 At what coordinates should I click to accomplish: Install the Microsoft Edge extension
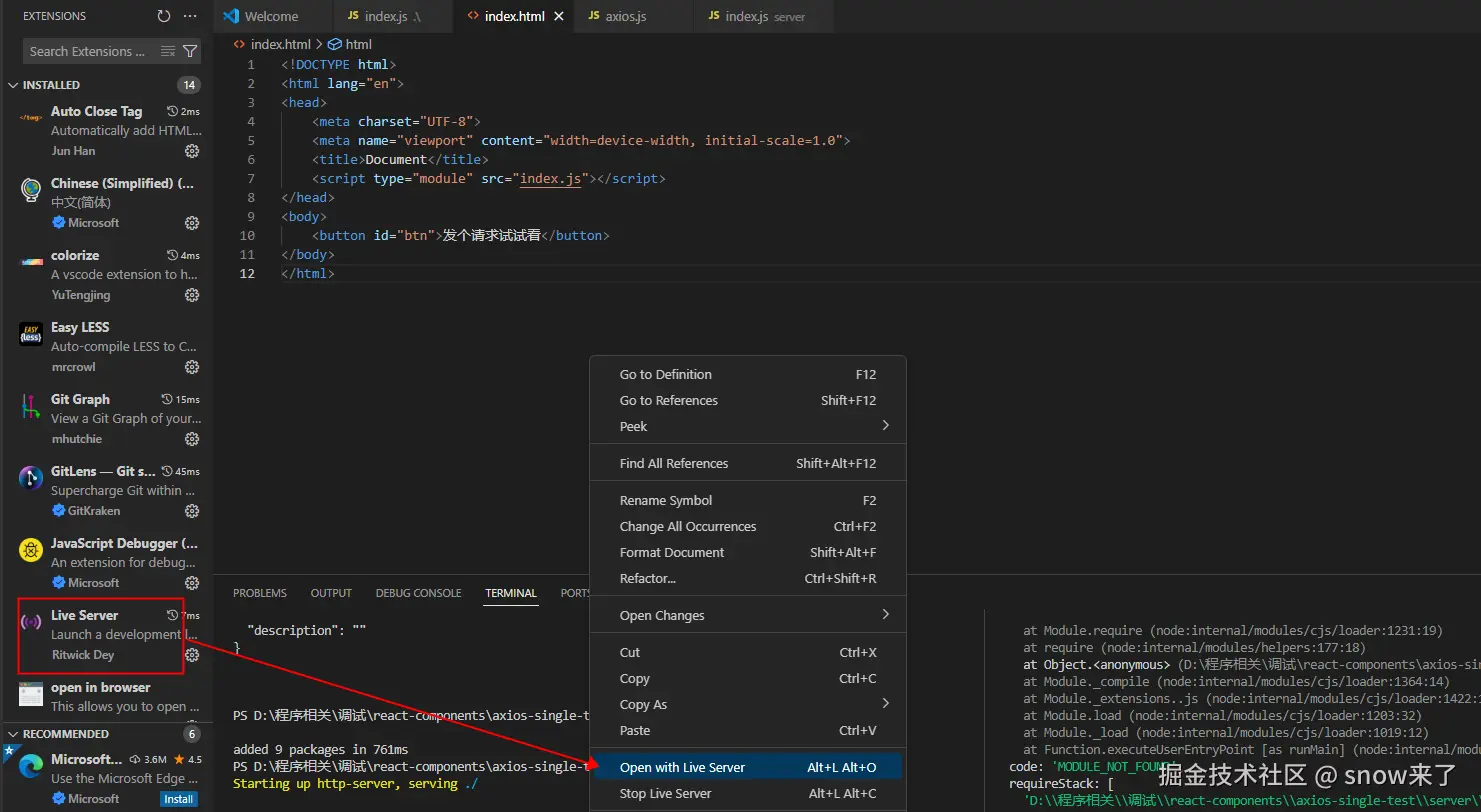tap(178, 799)
